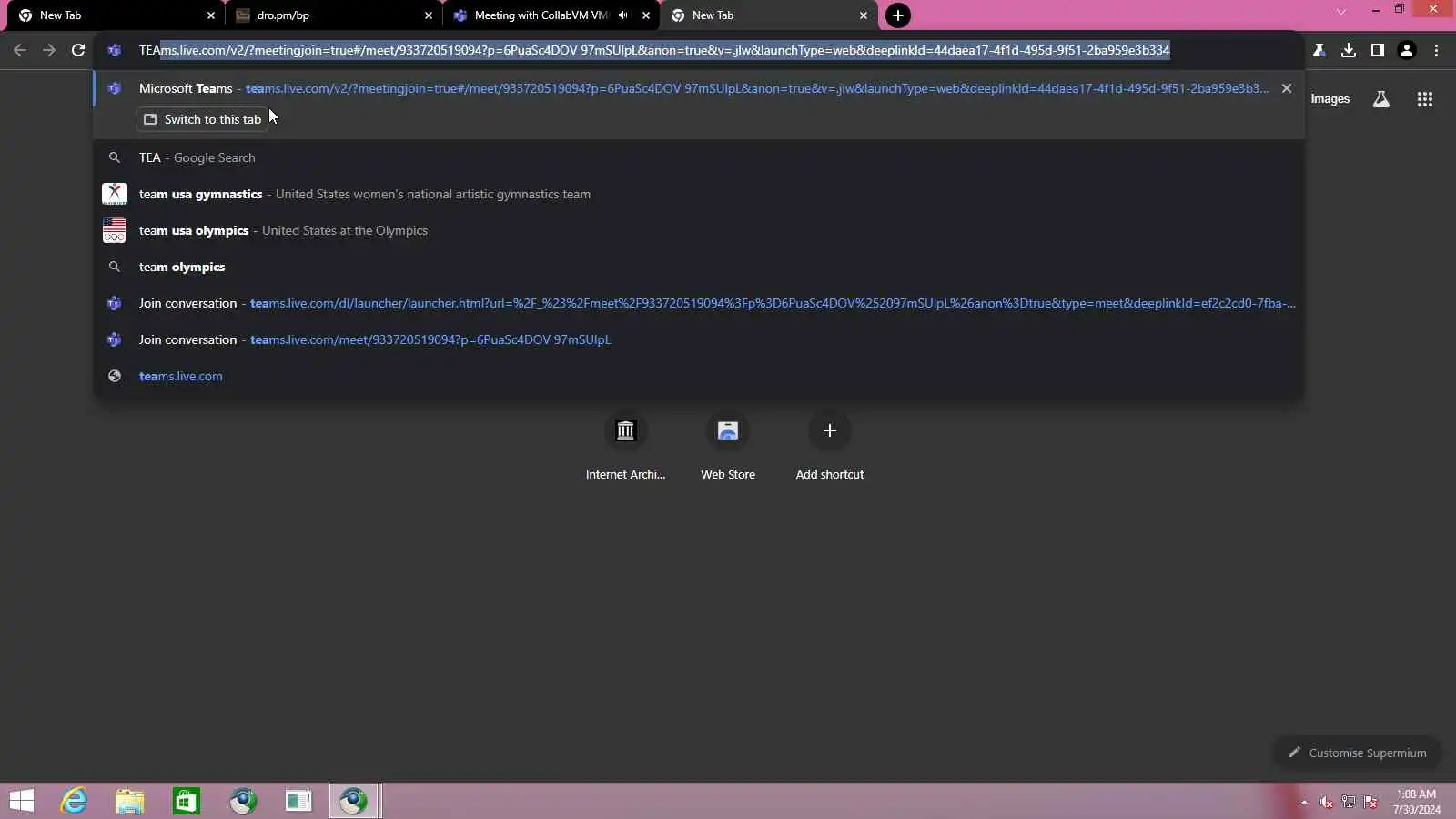Click the Teams icon in address bar
Screen dimensions: 1456x819
click(115, 50)
